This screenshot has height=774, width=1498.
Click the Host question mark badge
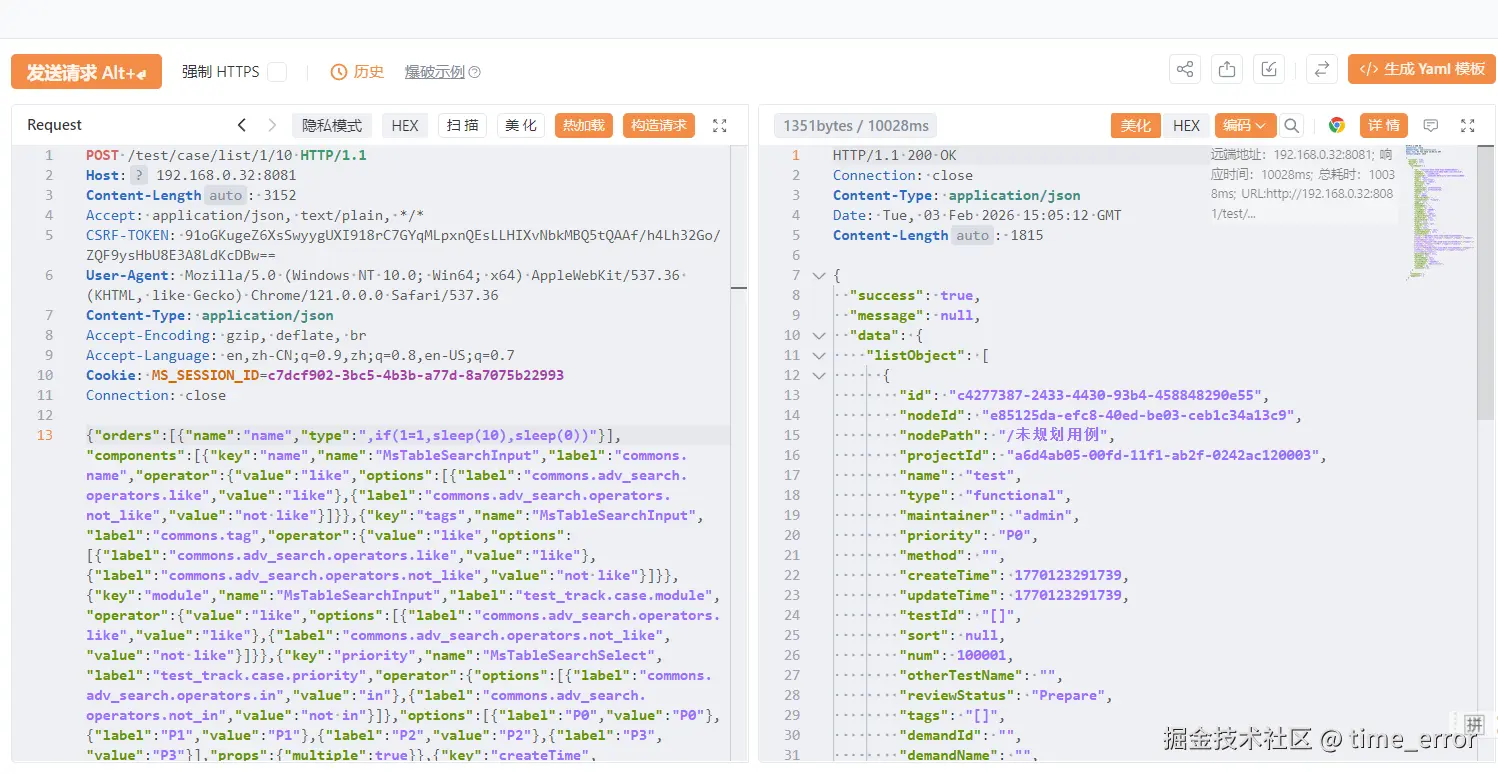(139, 175)
